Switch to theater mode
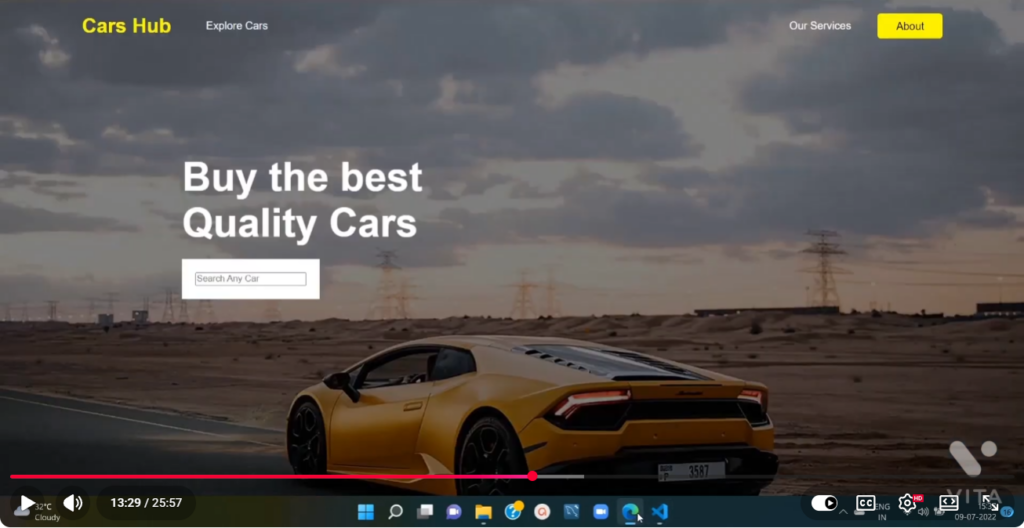Screen dimensions: 1024x528 [948, 503]
